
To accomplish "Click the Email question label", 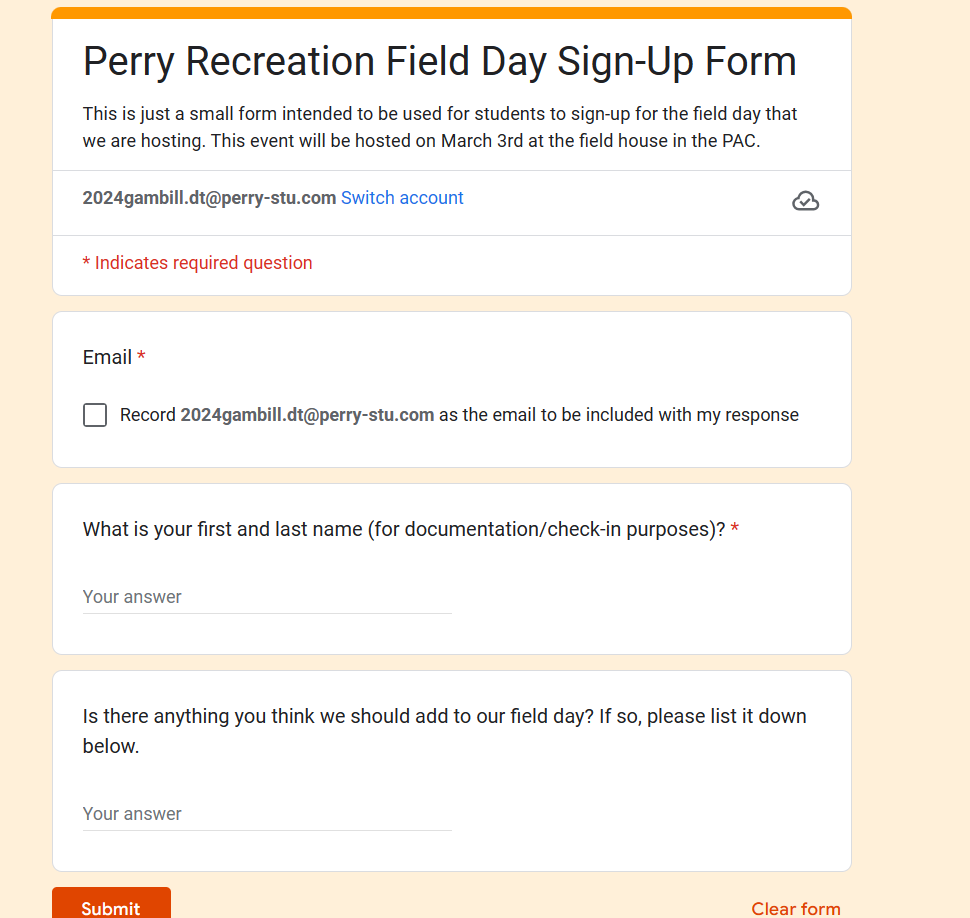I will pos(107,357).
